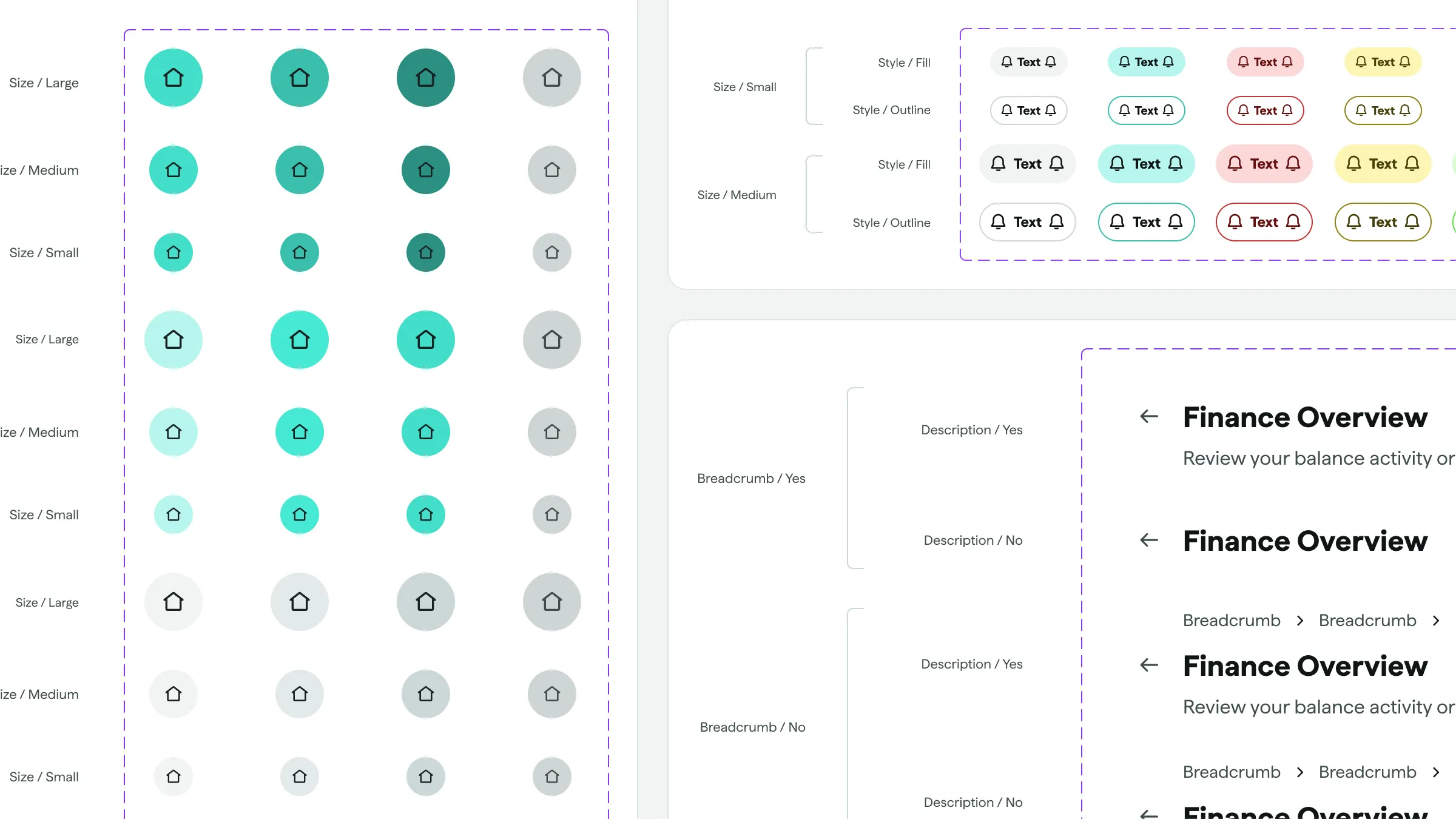Select the large dark teal home icon
This screenshot has height=819, width=1456.
pyautogui.click(x=425, y=77)
